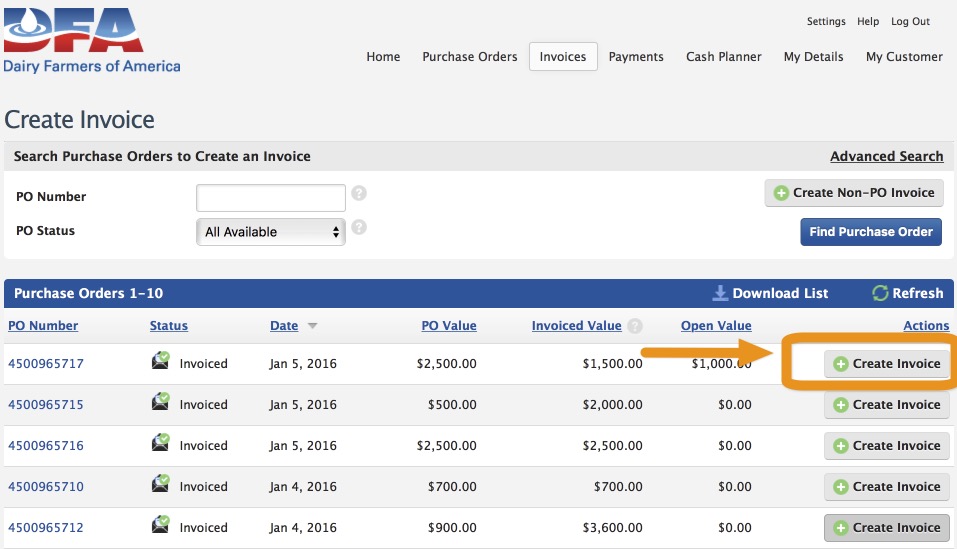This screenshot has width=957, height=549.
Task: Click the DFA Dairy Farmers of America logo
Action: point(91,40)
